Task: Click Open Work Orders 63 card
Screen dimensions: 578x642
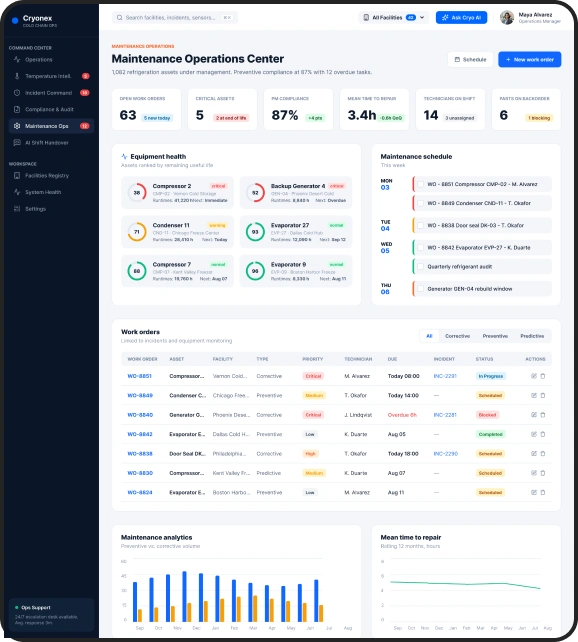Action: coord(146,109)
